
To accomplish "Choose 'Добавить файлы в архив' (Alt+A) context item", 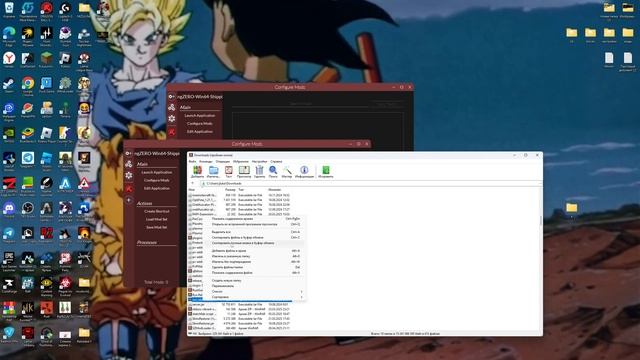I will click(256, 251).
